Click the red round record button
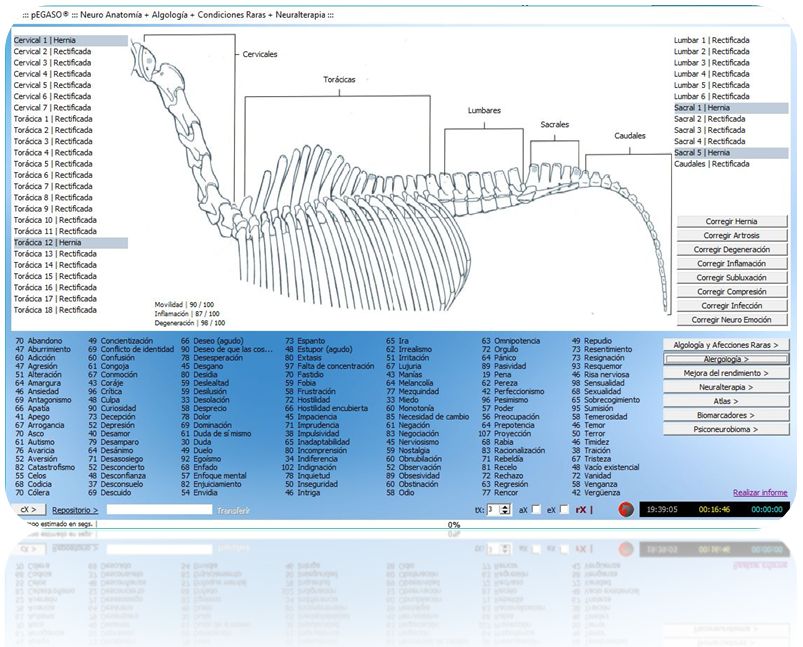Viewport: 803px width, 647px height. coord(626,509)
